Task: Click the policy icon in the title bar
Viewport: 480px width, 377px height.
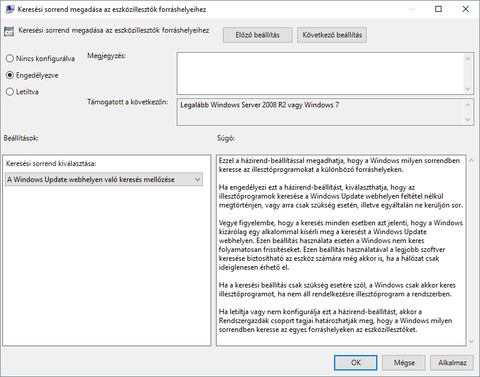Action: click(x=9, y=9)
